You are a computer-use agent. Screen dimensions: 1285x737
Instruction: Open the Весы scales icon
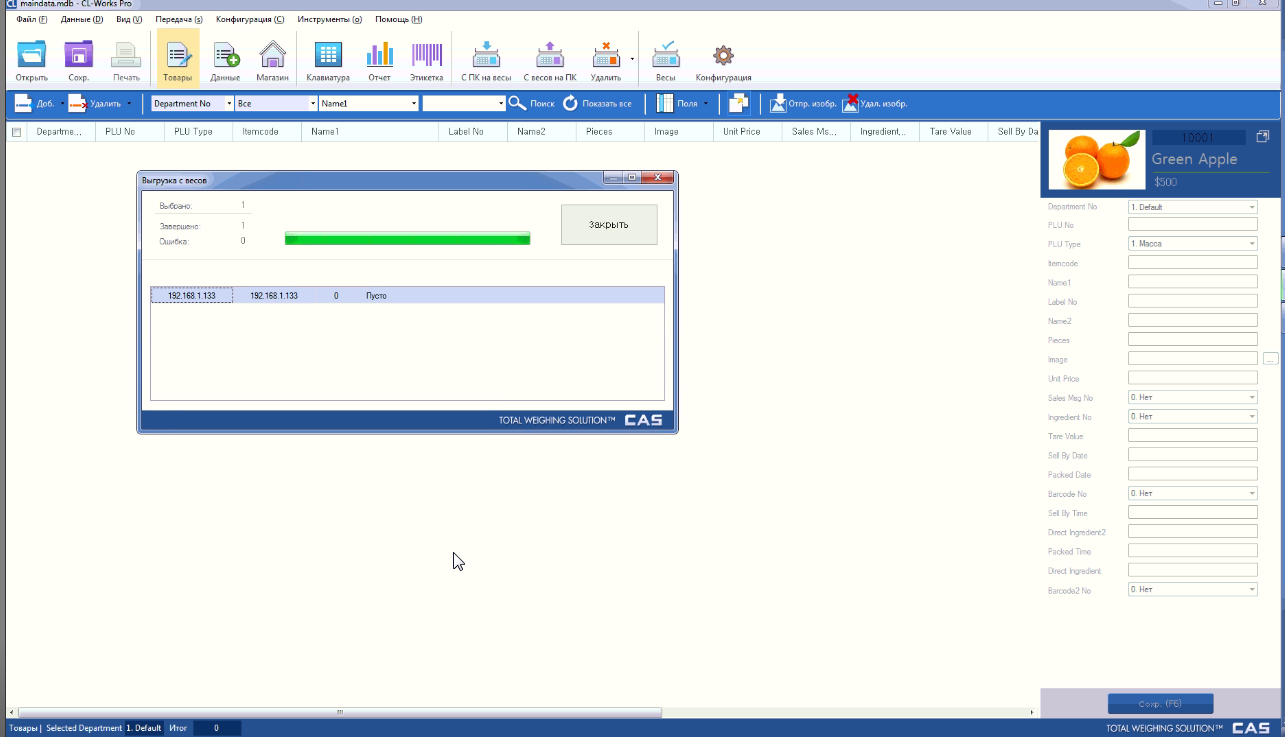(x=665, y=58)
